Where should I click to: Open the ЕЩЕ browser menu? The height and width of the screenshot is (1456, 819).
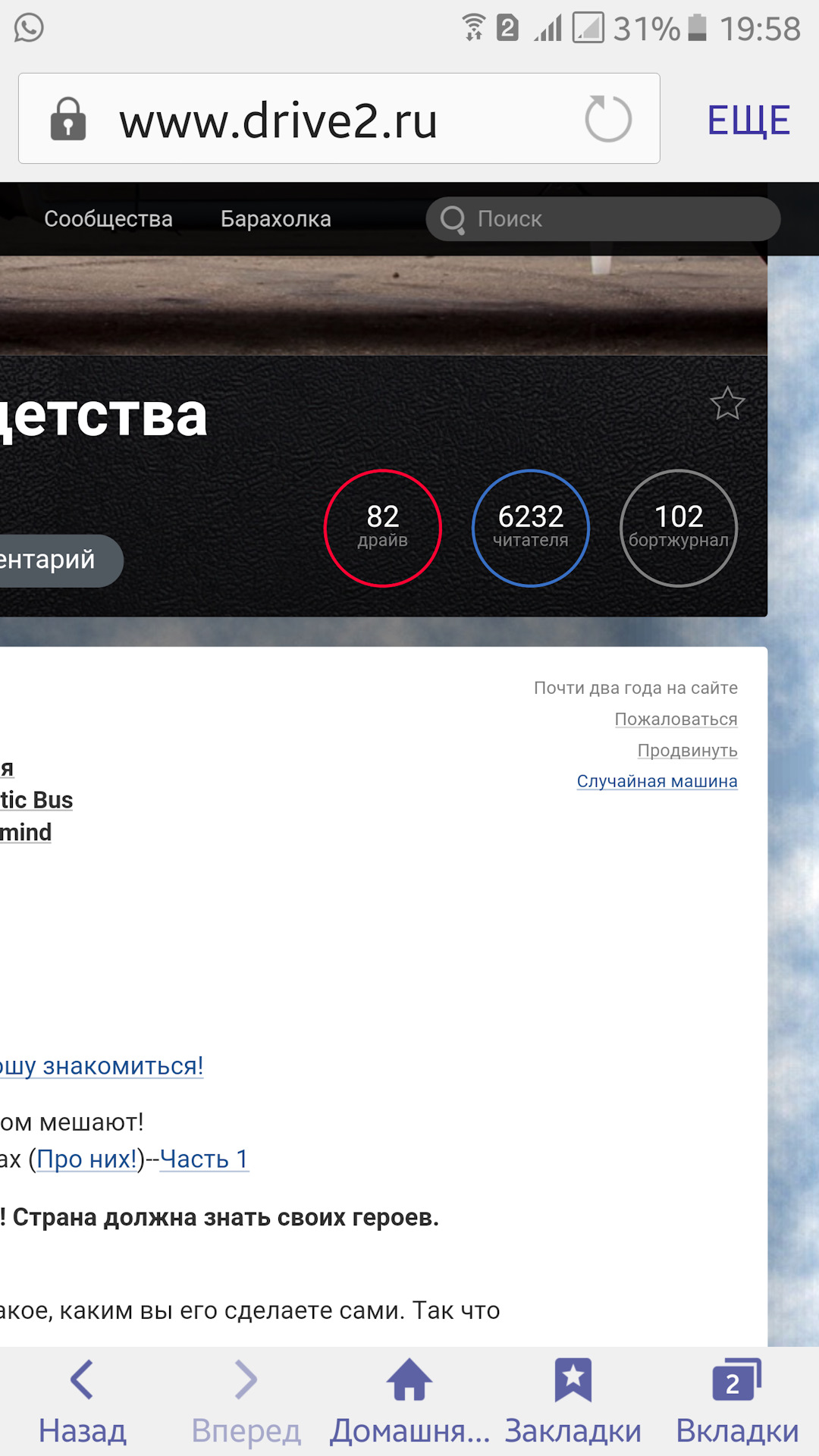click(x=748, y=120)
